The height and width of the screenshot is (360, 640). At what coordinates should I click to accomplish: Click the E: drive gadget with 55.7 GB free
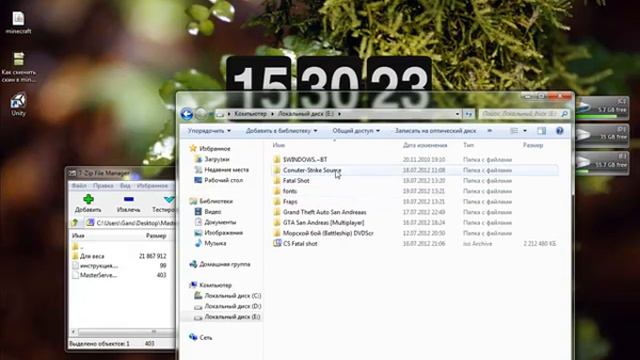click(x=602, y=163)
